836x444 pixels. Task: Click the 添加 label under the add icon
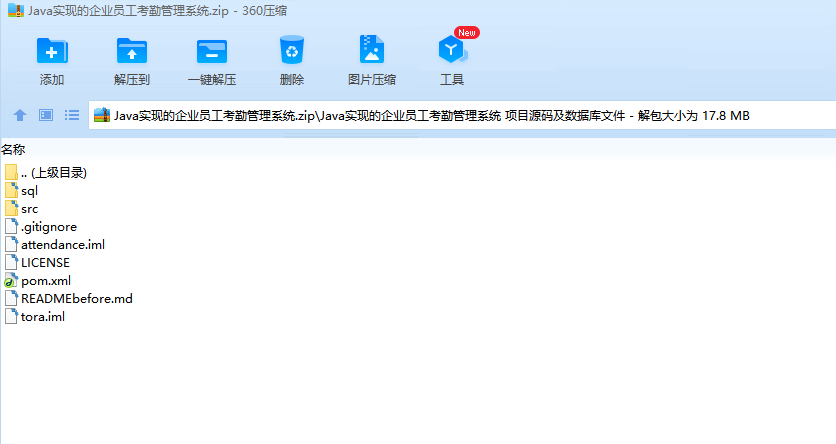pyautogui.click(x=52, y=80)
